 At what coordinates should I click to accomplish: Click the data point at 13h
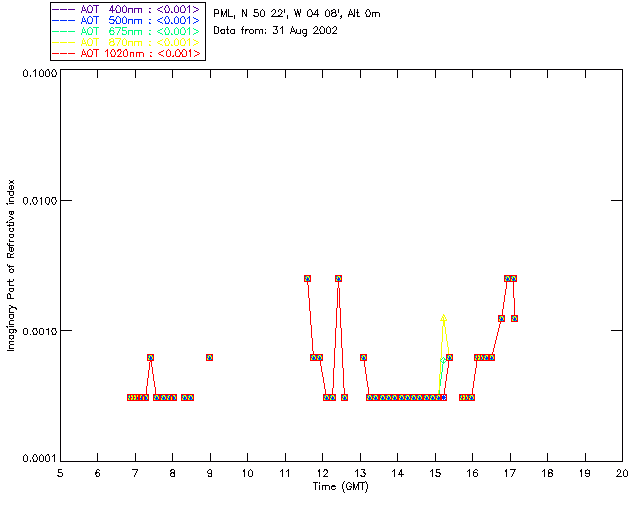(363, 358)
